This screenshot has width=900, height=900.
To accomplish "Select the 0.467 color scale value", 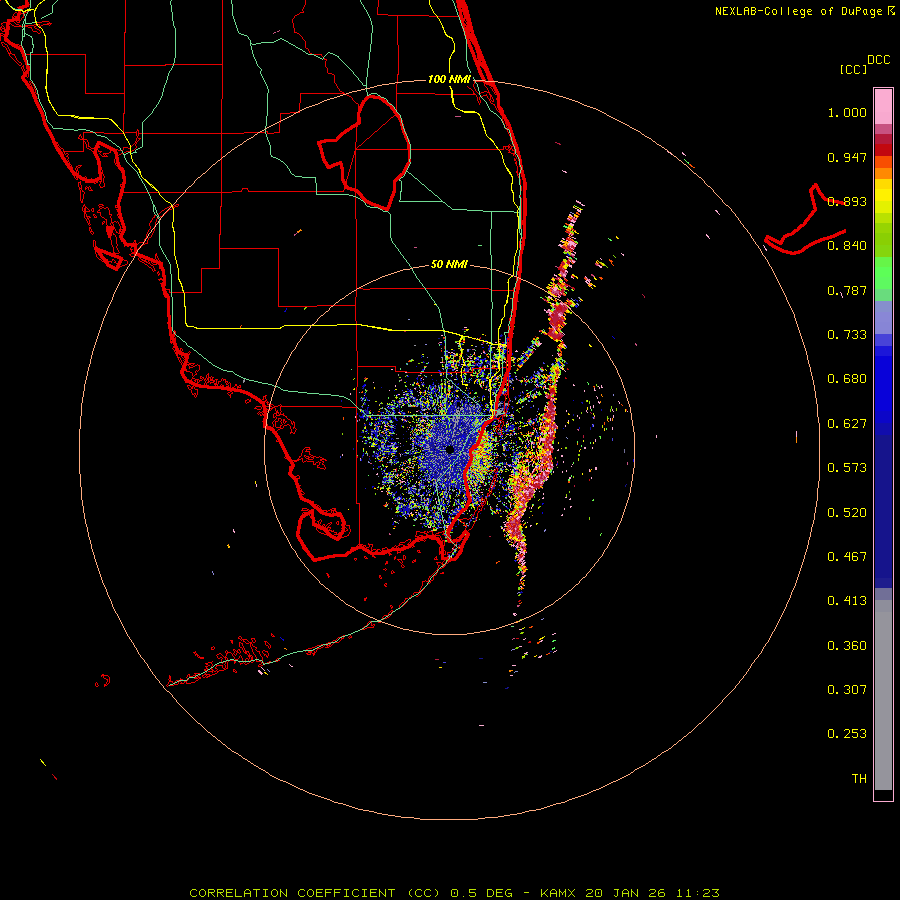I will 847,556.
